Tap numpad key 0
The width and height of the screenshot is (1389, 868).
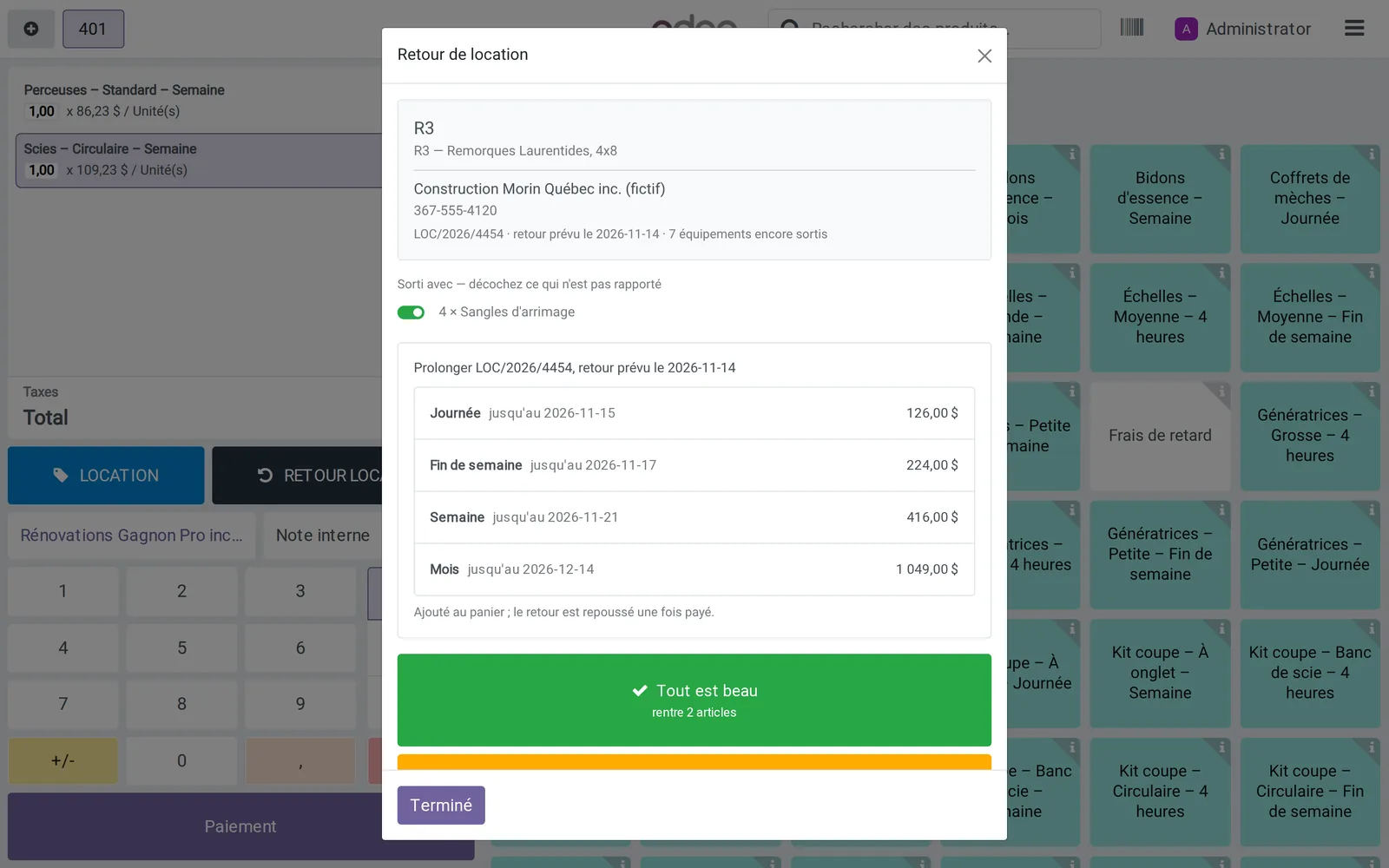[x=181, y=761]
